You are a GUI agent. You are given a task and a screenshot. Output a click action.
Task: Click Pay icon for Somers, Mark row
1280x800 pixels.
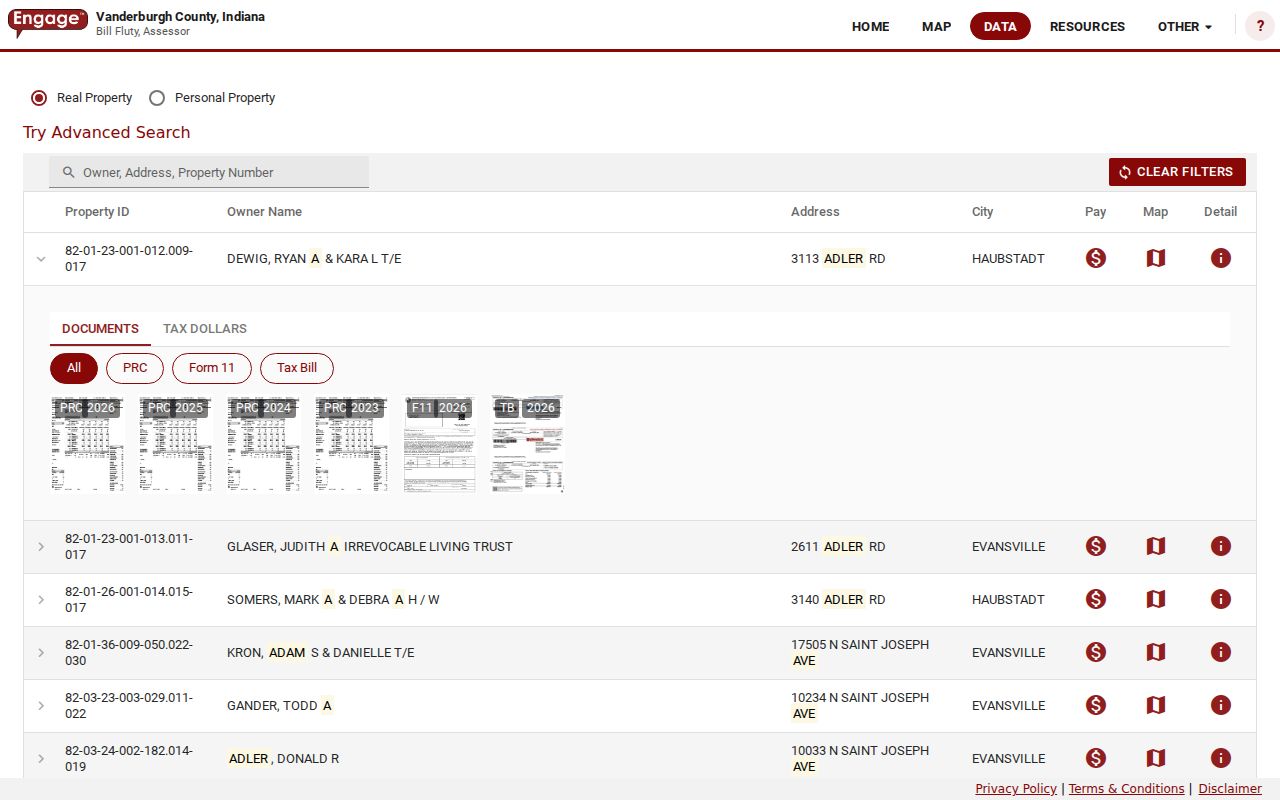(1096, 599)
